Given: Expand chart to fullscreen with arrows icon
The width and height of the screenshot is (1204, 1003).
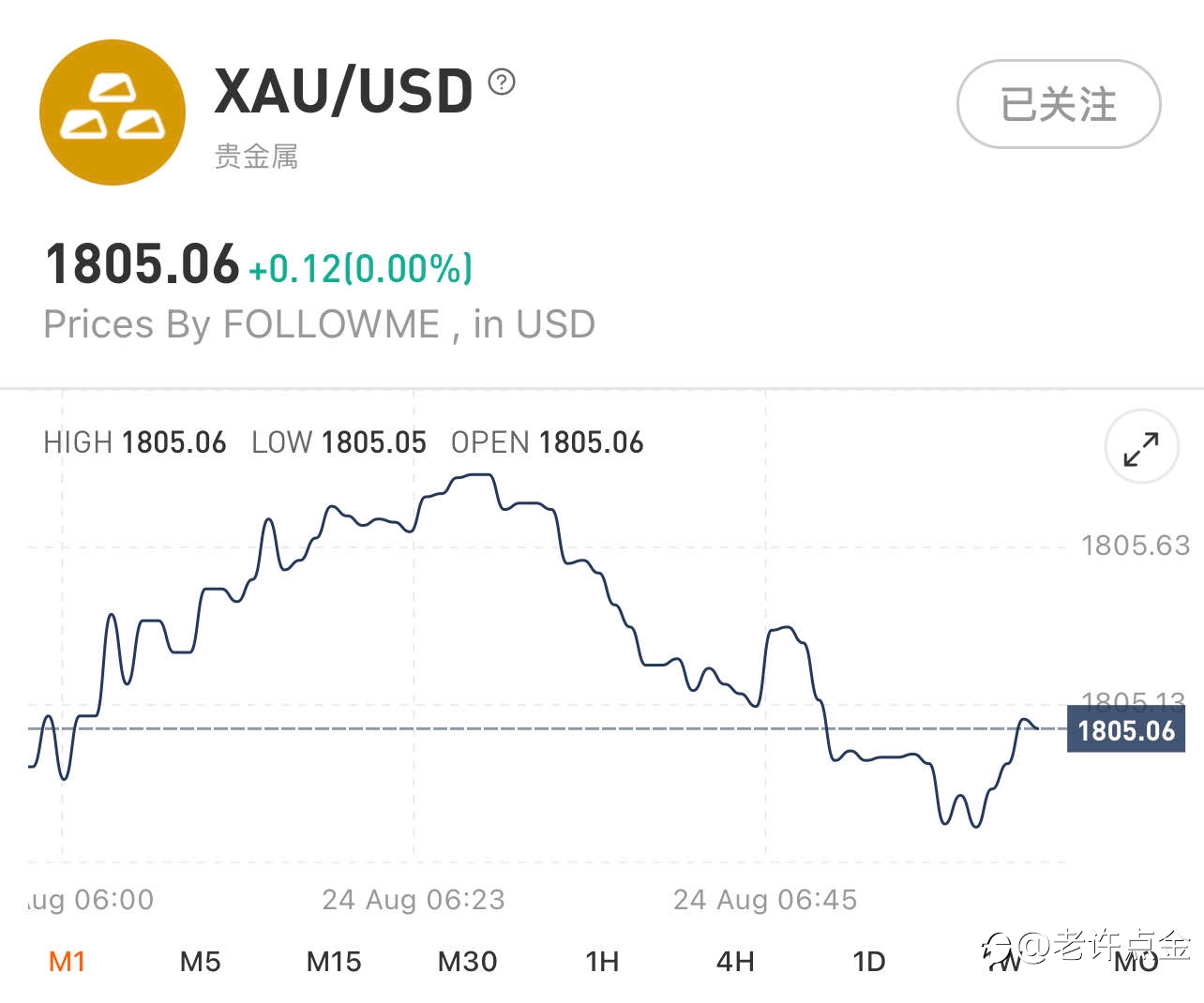Looking at the screenshot, I should click(x=1141, y=447).
